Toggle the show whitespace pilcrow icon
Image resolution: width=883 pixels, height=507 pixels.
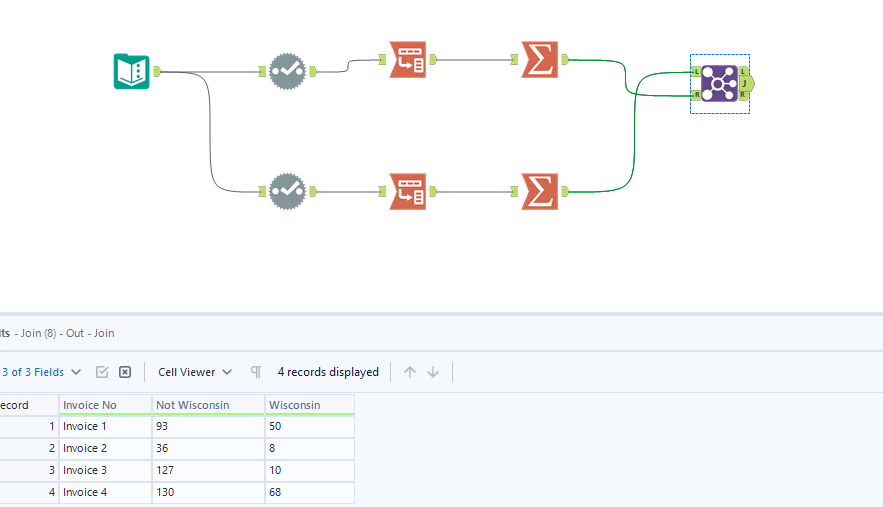[x=256, y=372]
